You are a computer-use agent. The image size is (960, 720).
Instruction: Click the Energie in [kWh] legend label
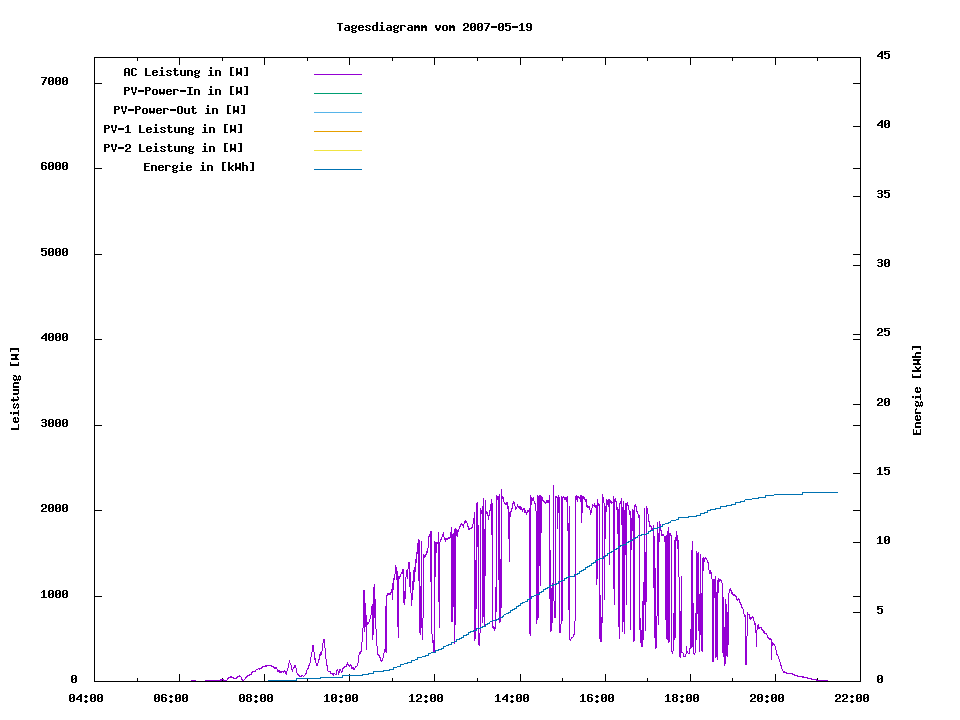tap(199, 167)
